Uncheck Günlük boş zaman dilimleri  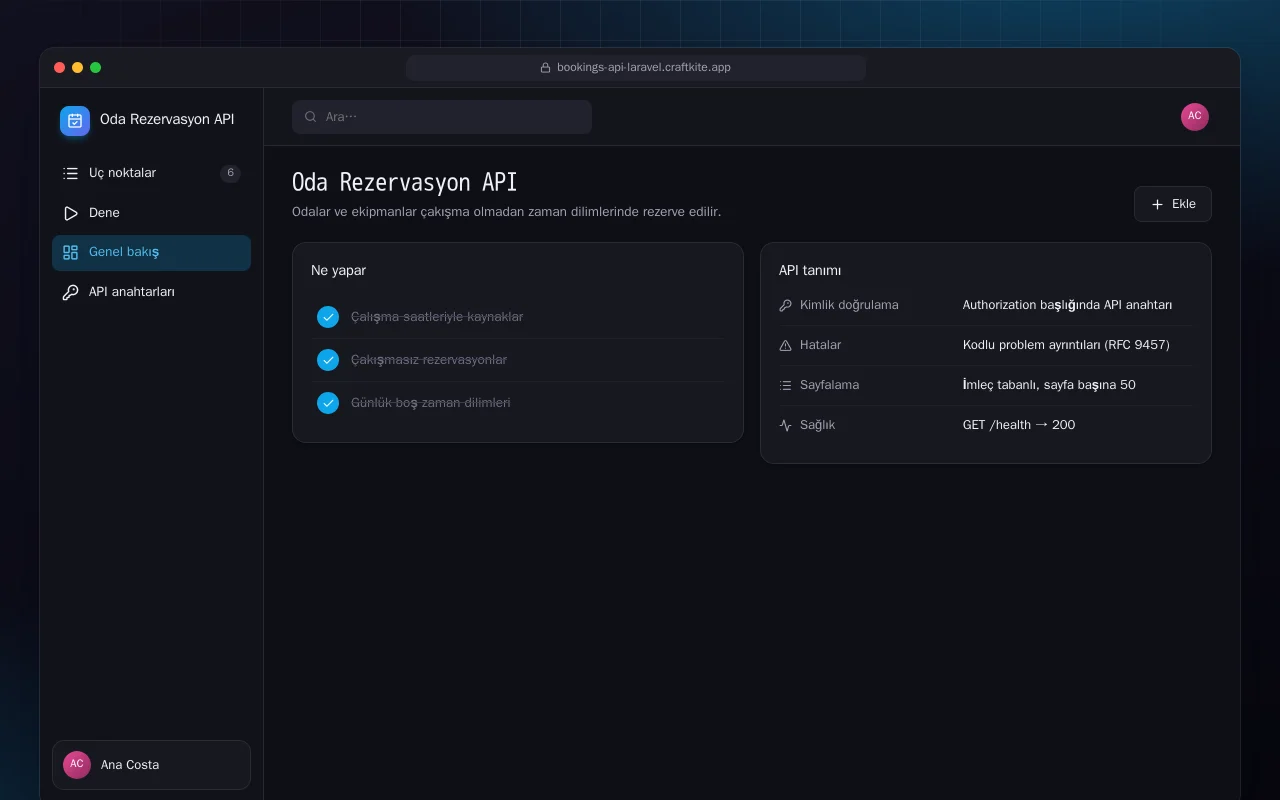point(328,403)
